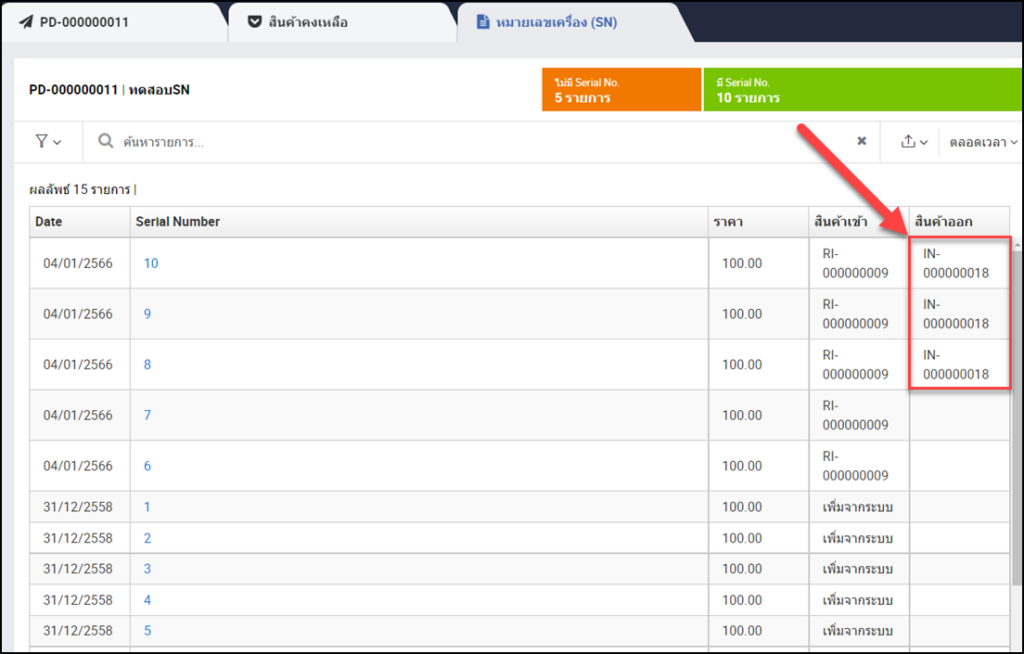Open serial number 7 link
The width and height of the screenshot is (1024, 654).
pyautogui.click(x=147, y=415)
